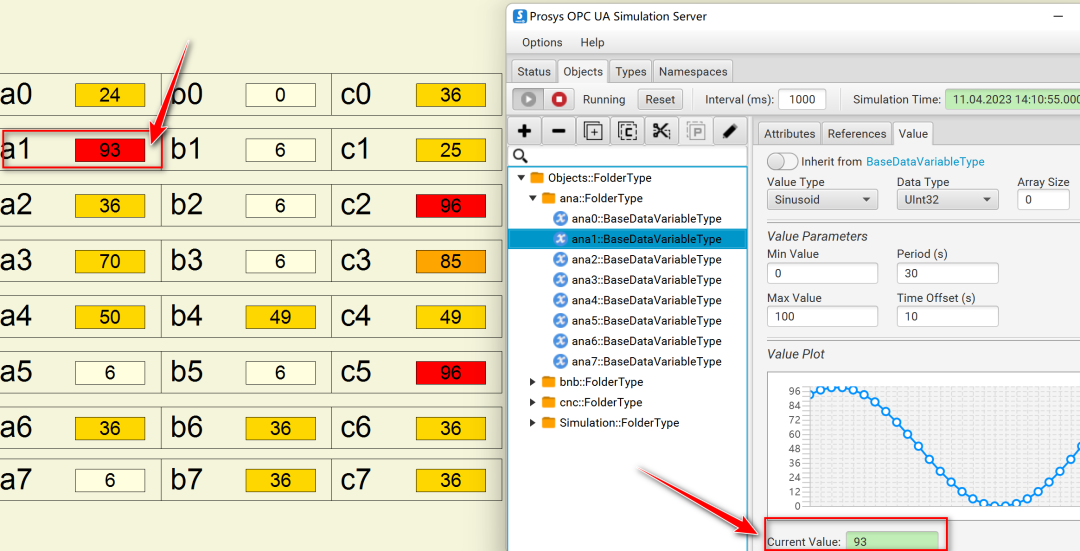Switch to the Namespaces tab
The height and width of the screenshot is (551, 1080).
693,72
